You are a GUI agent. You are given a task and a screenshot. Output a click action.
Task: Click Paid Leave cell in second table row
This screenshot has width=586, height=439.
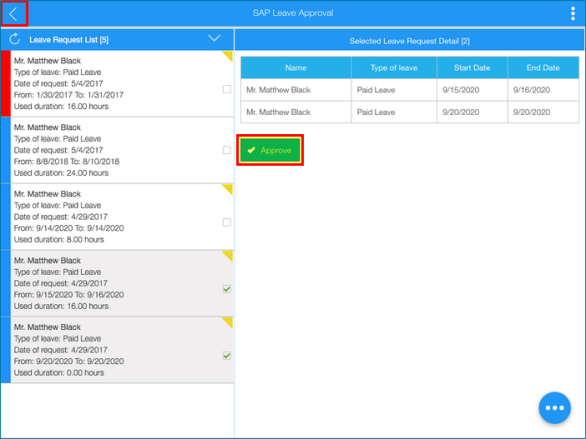click(x=394, y=112)
